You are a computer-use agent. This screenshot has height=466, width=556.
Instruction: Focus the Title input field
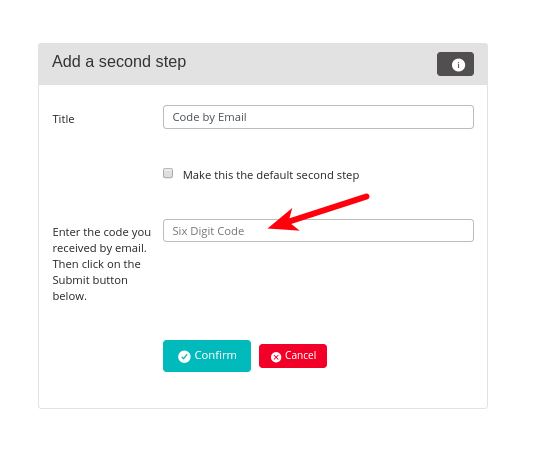[318, 117]
